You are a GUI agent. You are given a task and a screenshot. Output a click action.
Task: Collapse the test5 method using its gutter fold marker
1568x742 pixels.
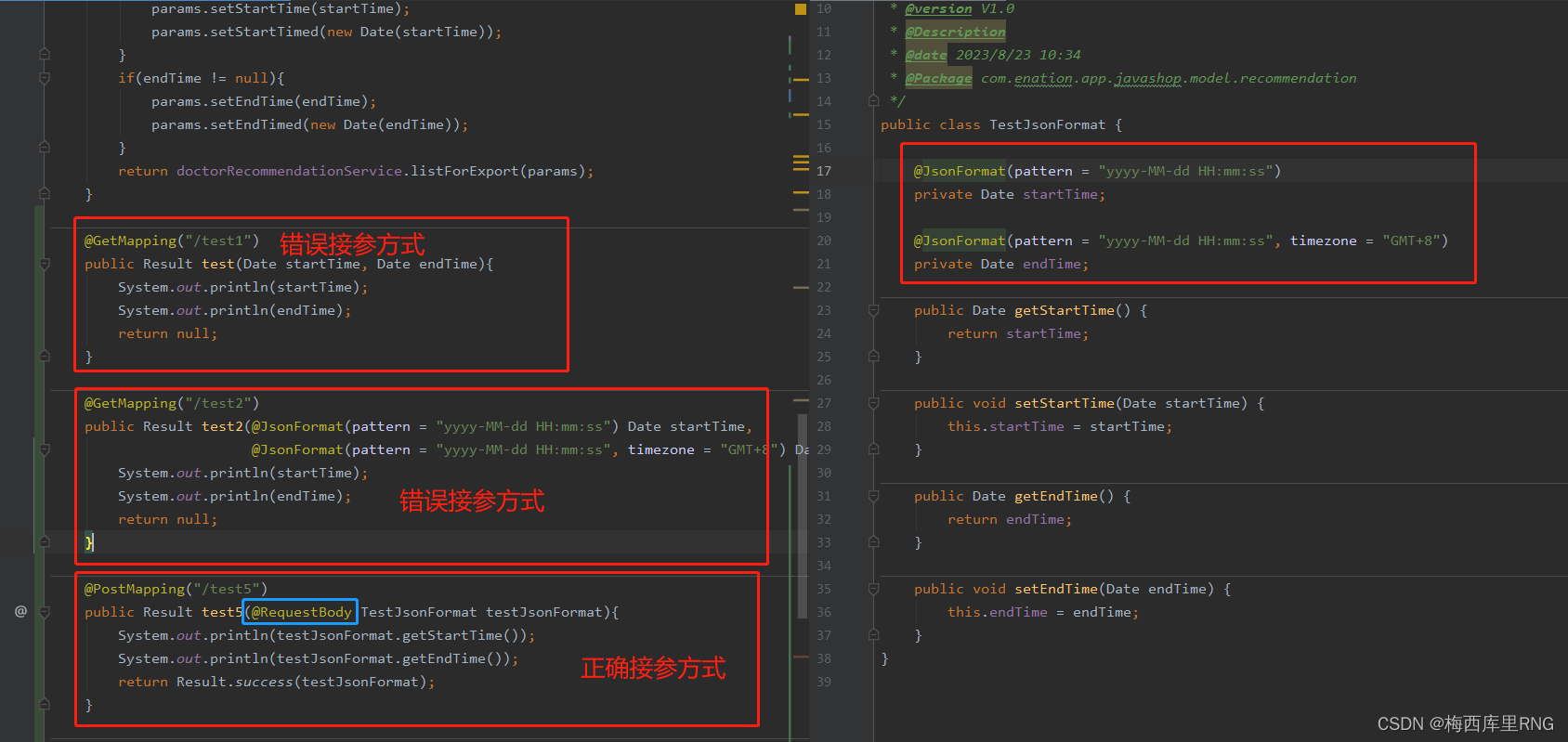point(45,612)
